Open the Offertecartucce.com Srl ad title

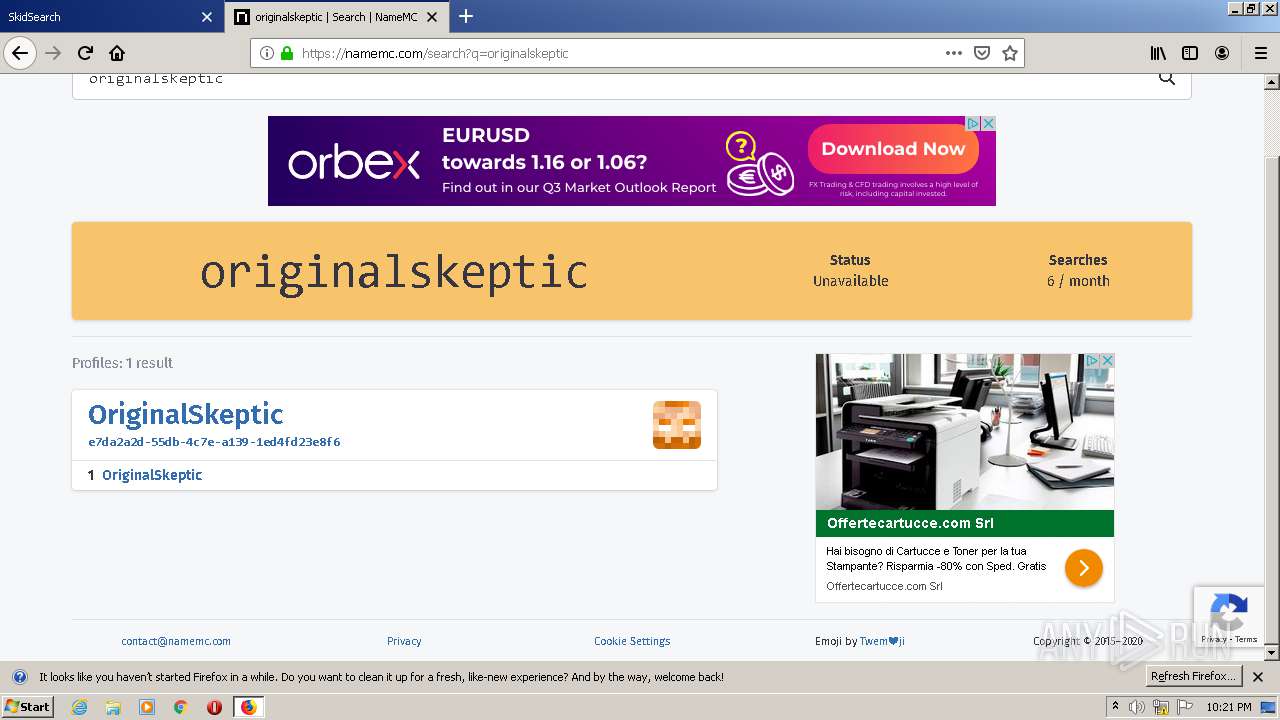[x=910, y=523]
